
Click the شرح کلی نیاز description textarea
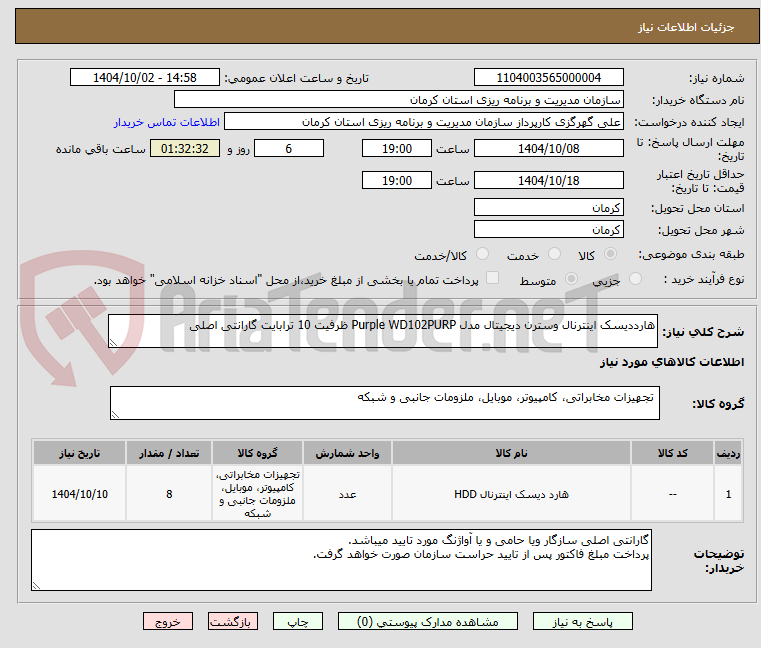382,331
